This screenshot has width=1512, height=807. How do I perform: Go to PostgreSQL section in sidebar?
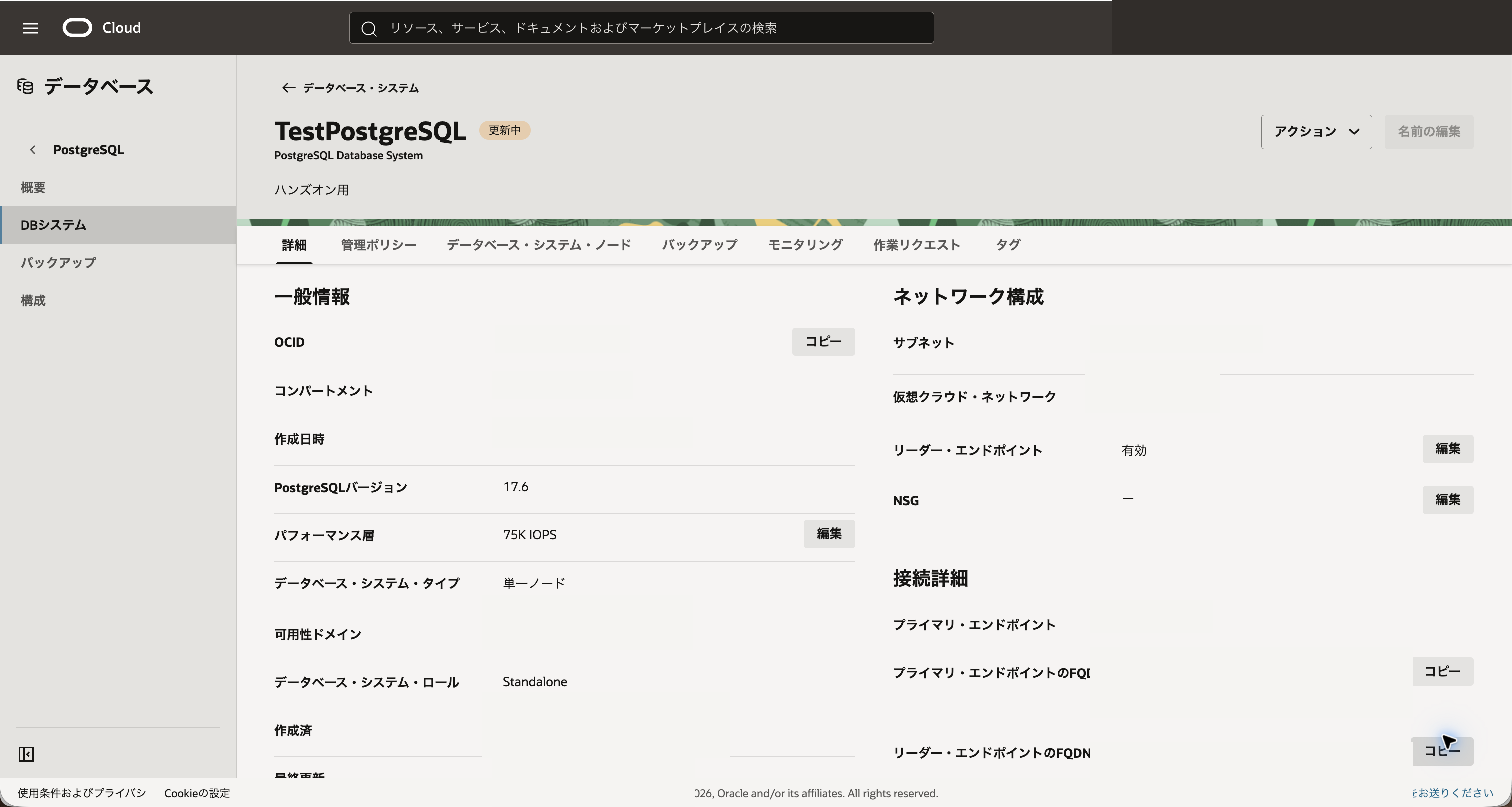tap(88, 150)
